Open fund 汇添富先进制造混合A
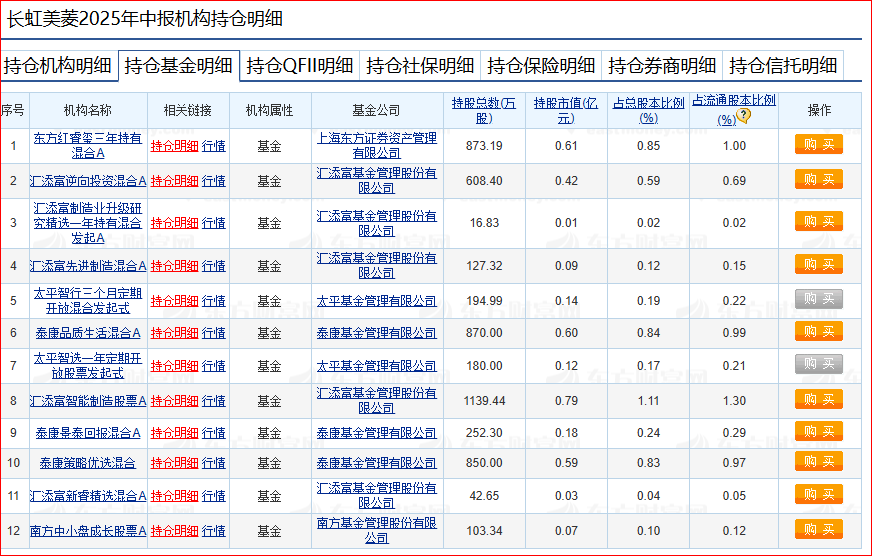This screenshot has width=872, height=556. 88,266
